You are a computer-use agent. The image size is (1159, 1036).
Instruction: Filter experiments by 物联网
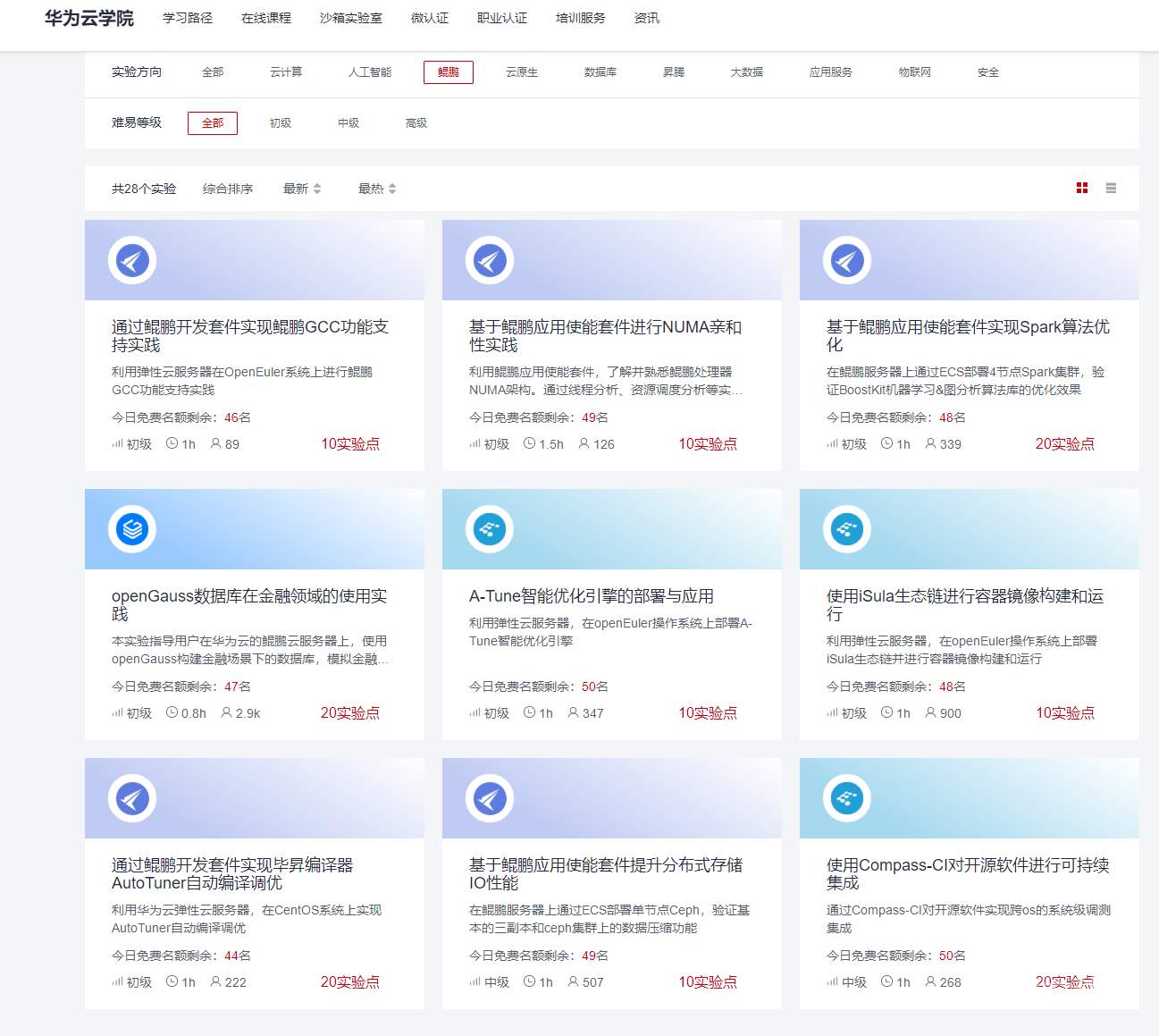point(915,72)
